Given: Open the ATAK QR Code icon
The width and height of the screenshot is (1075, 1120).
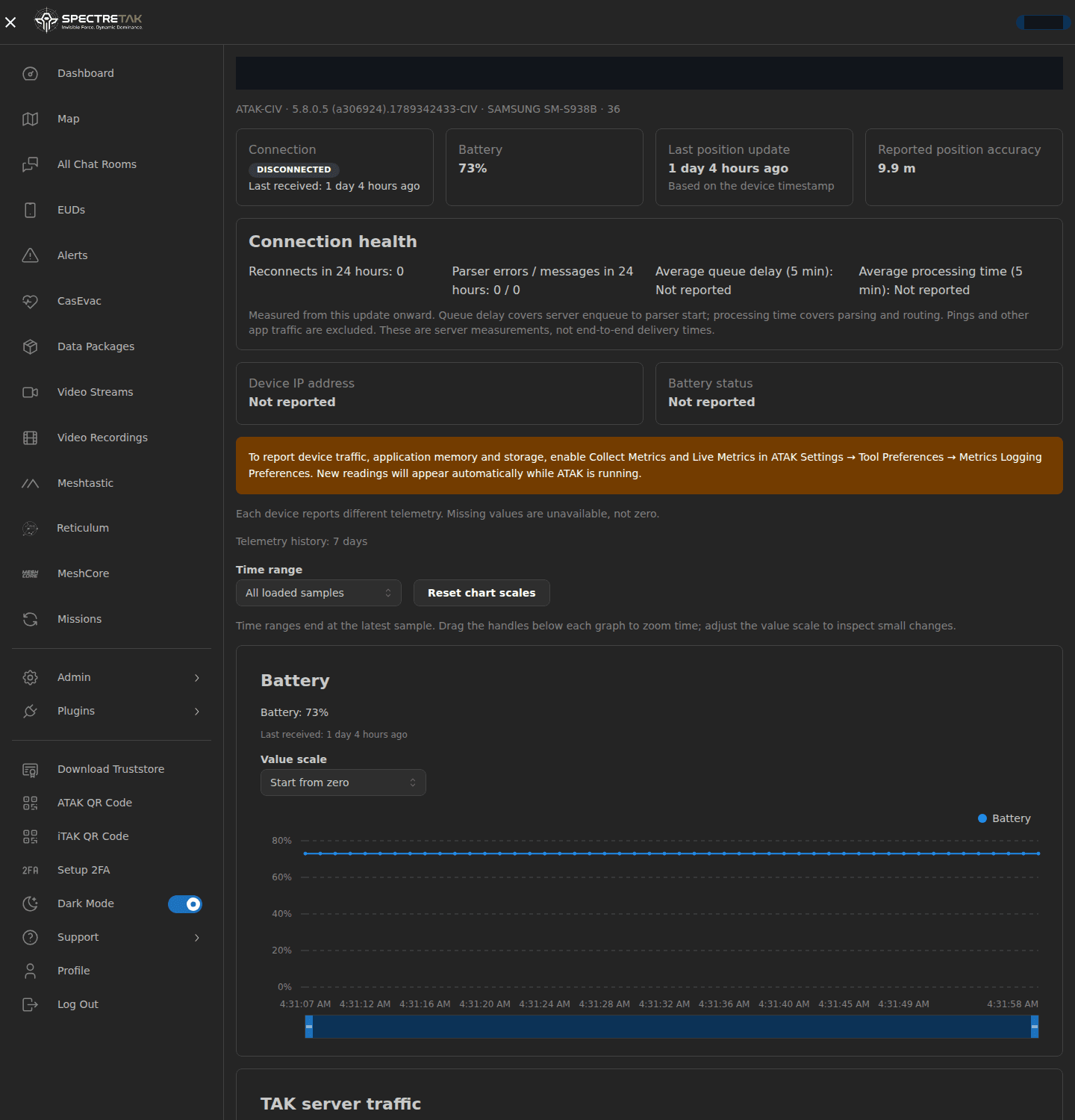Looking at the screenshot, I should coord(30,803).
